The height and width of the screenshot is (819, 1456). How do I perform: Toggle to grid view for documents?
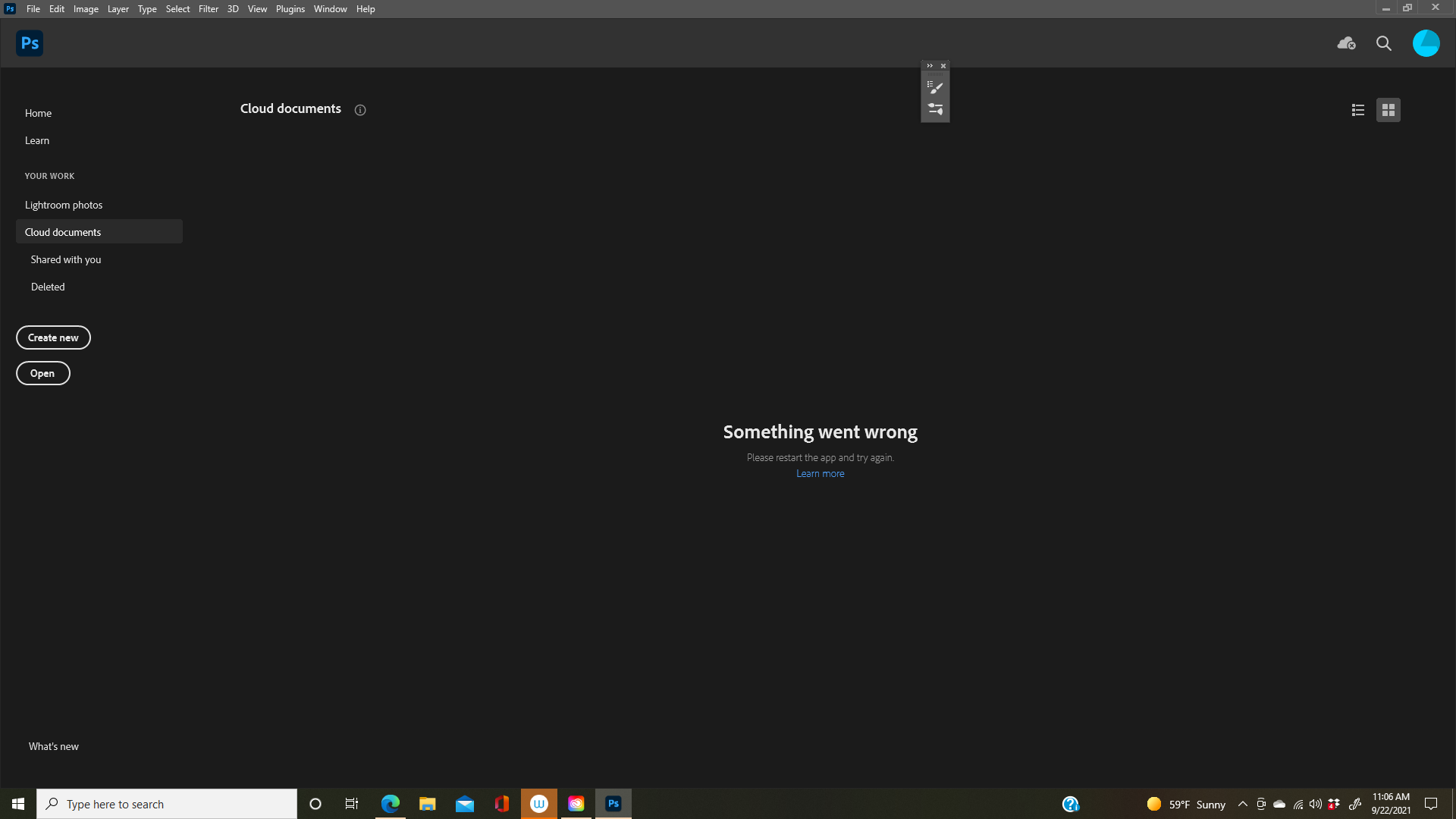(x=1389, y=109)
